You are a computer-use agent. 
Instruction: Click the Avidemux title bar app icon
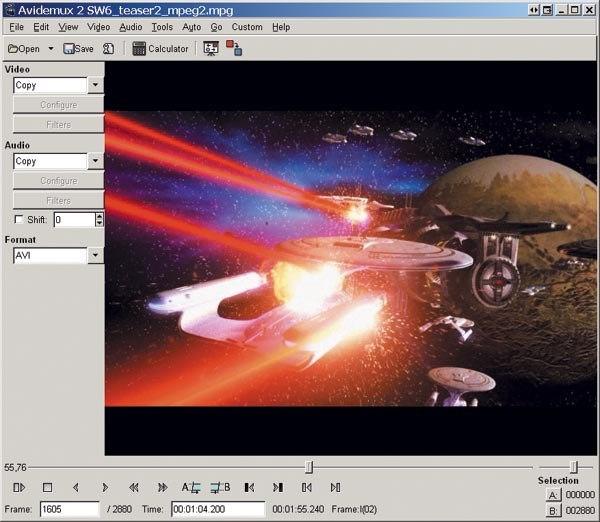coord(9,10)
